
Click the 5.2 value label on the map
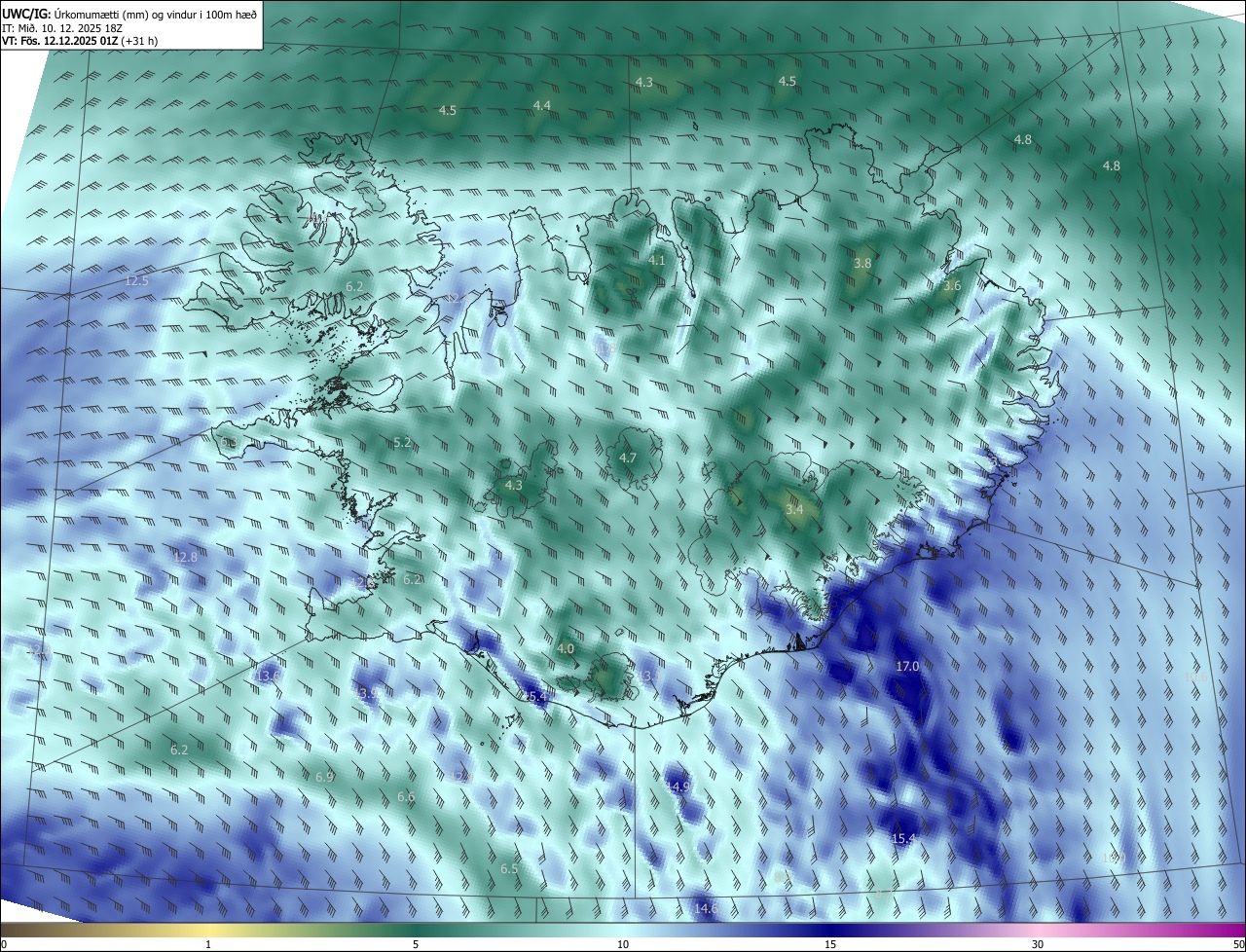tap(402, 442)
